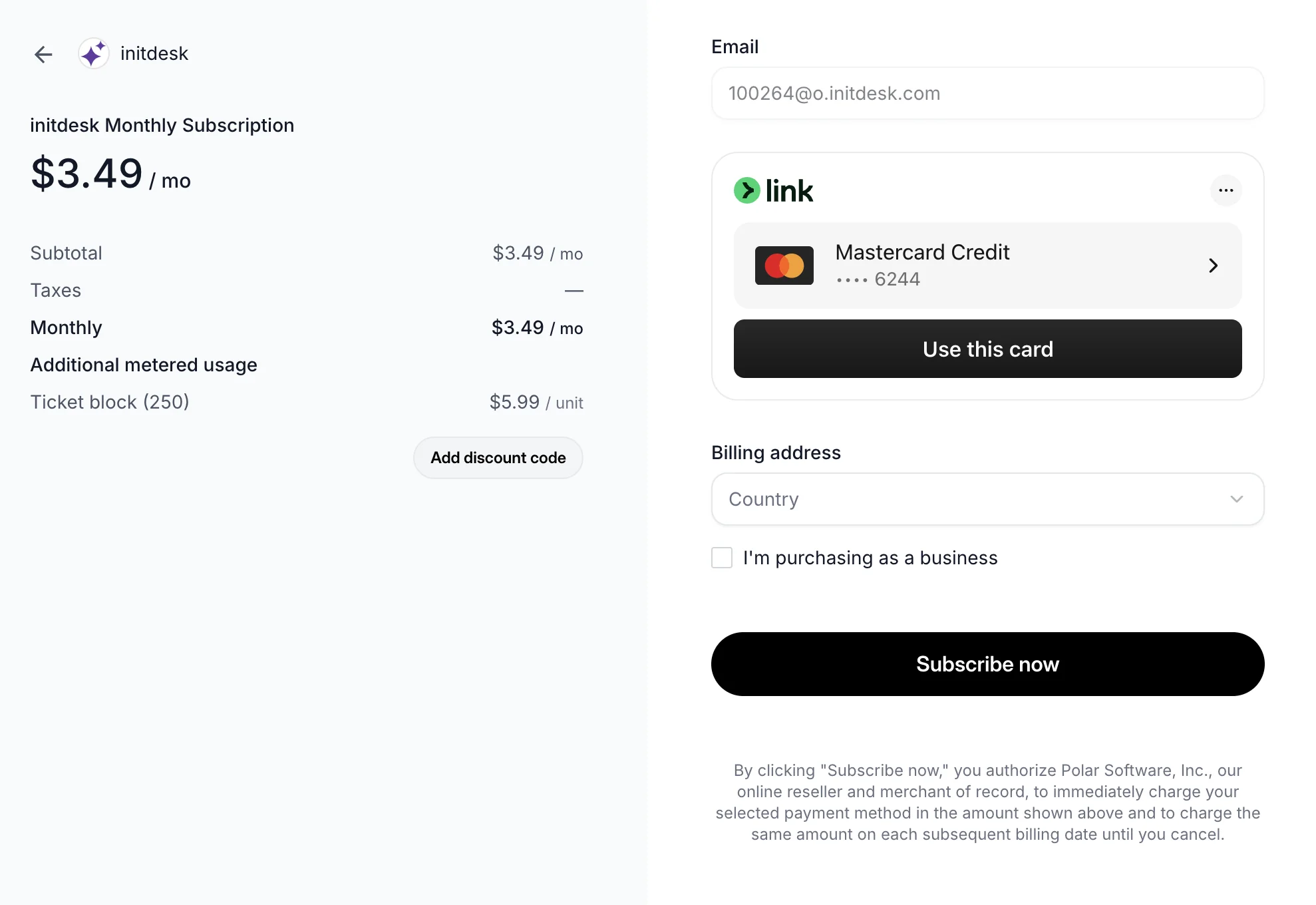The width and height of the screenshot is (1316, 905).
Task: Click the Link payment provider logo
Action: 774,190
